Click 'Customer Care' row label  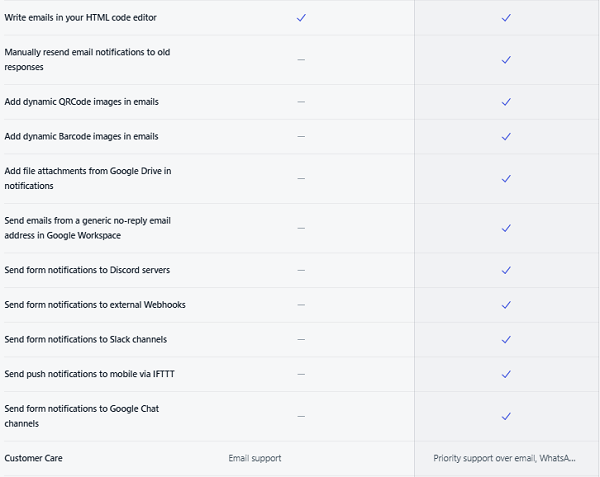pyautogui.click(x=32, y=458)
